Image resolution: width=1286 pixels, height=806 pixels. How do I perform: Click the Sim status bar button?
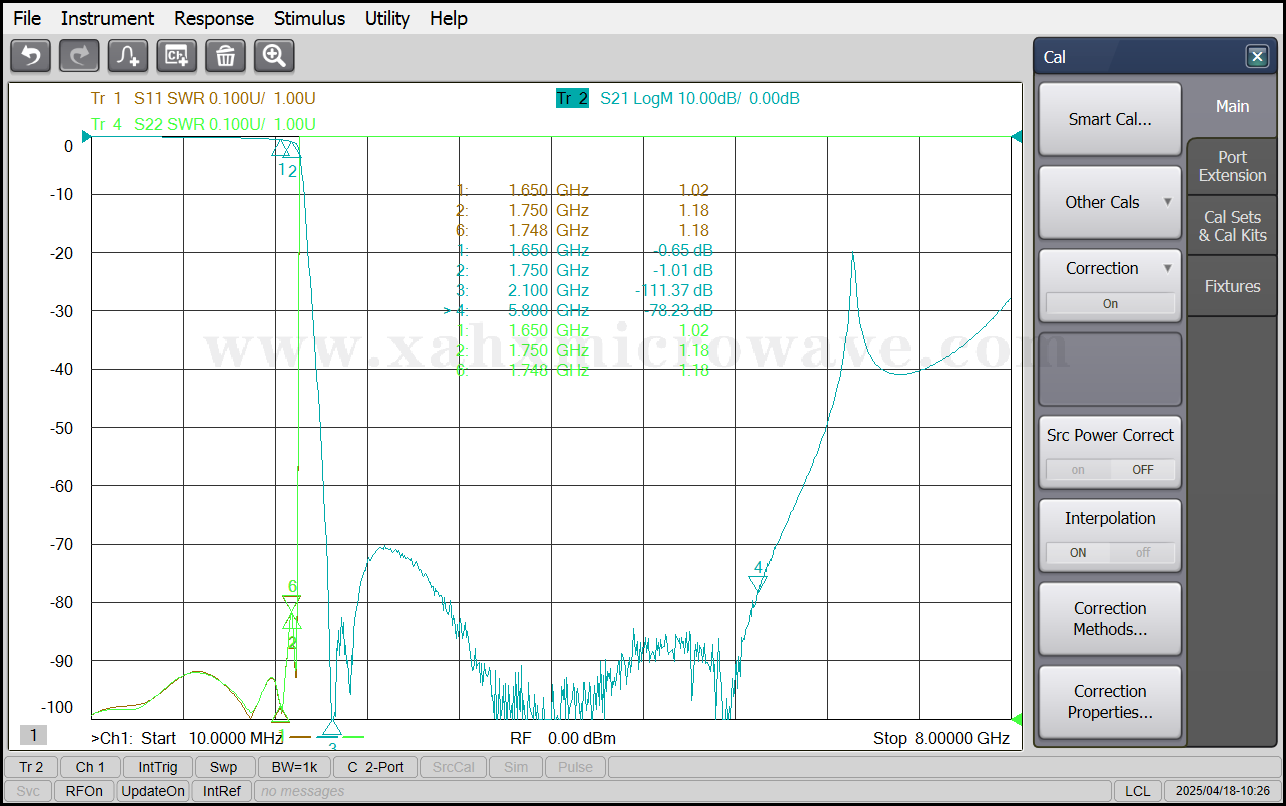pos(516,767)
